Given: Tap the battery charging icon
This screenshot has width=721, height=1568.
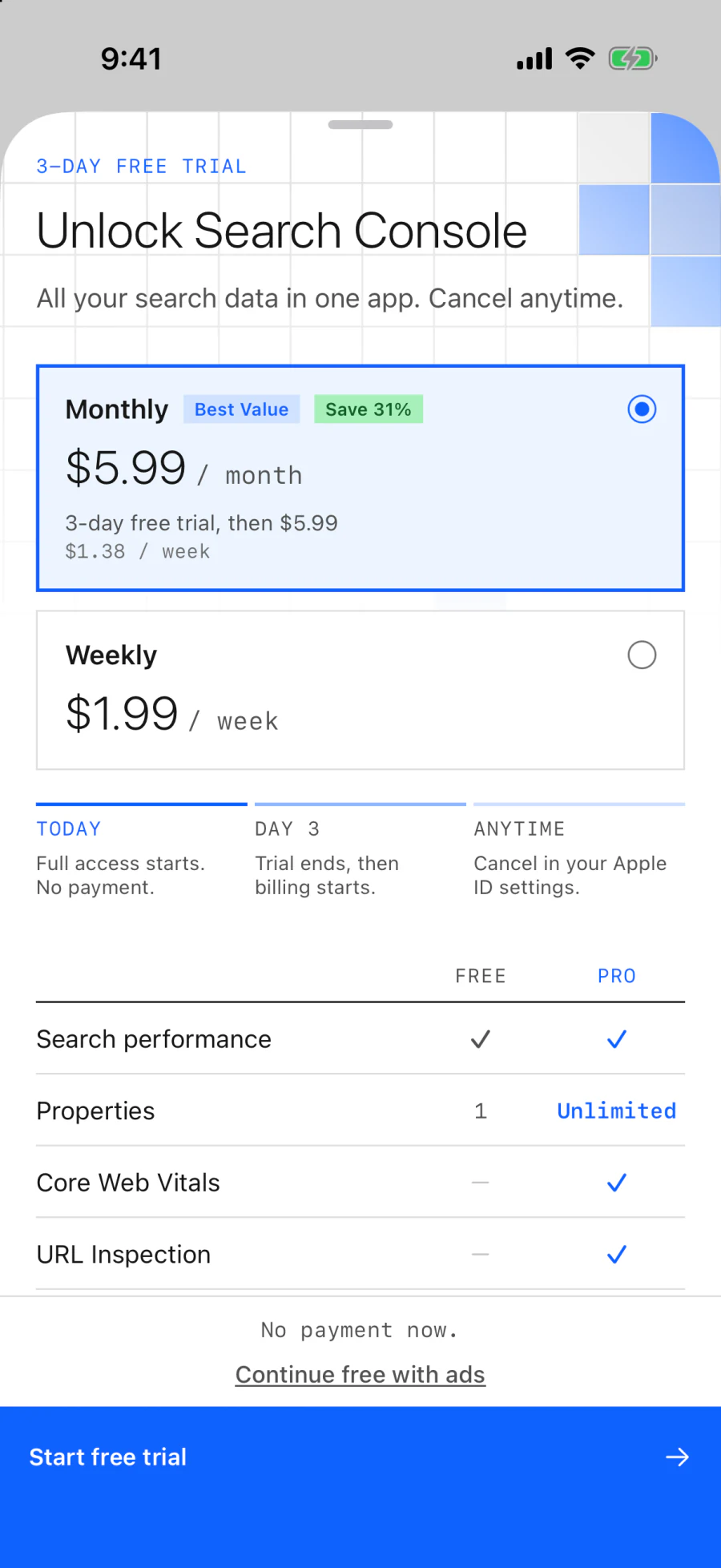Looking at the screenshot, I should 633,58.
